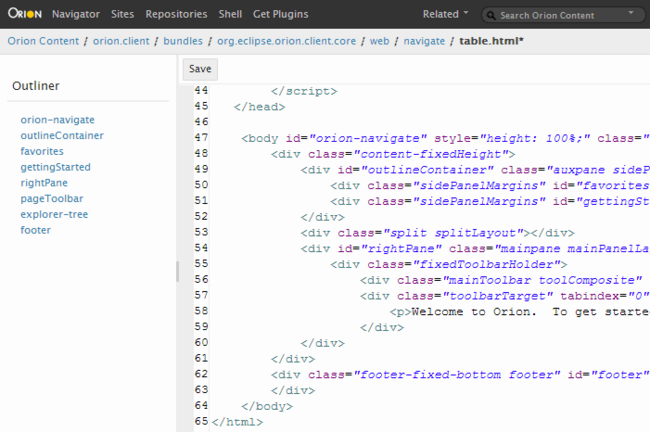Viewport: 650px width, 432px height.
Task: Click line number 47 in the gutter
Action: pos(201,137)
